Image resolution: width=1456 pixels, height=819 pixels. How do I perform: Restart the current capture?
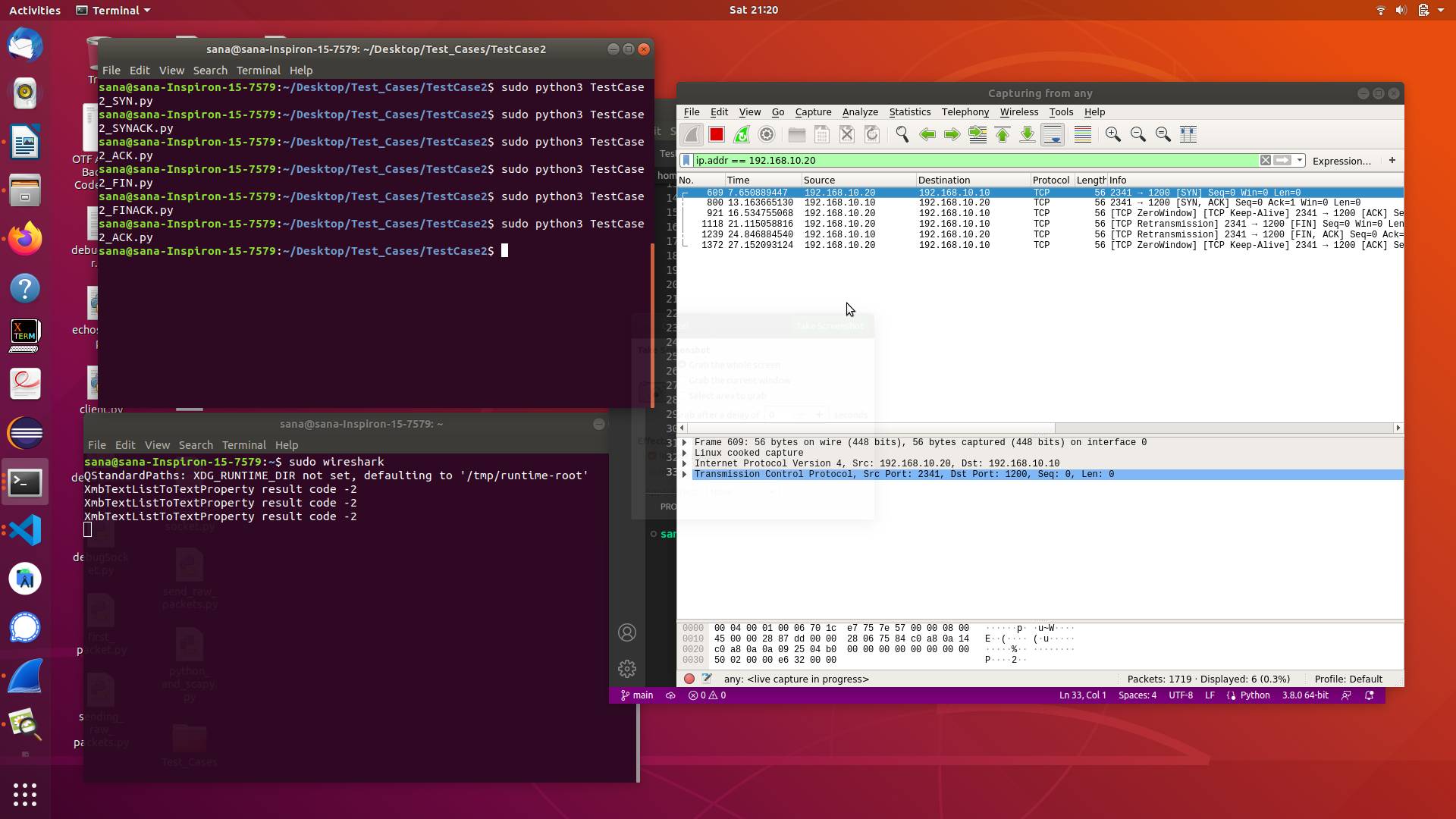point(742,134)
